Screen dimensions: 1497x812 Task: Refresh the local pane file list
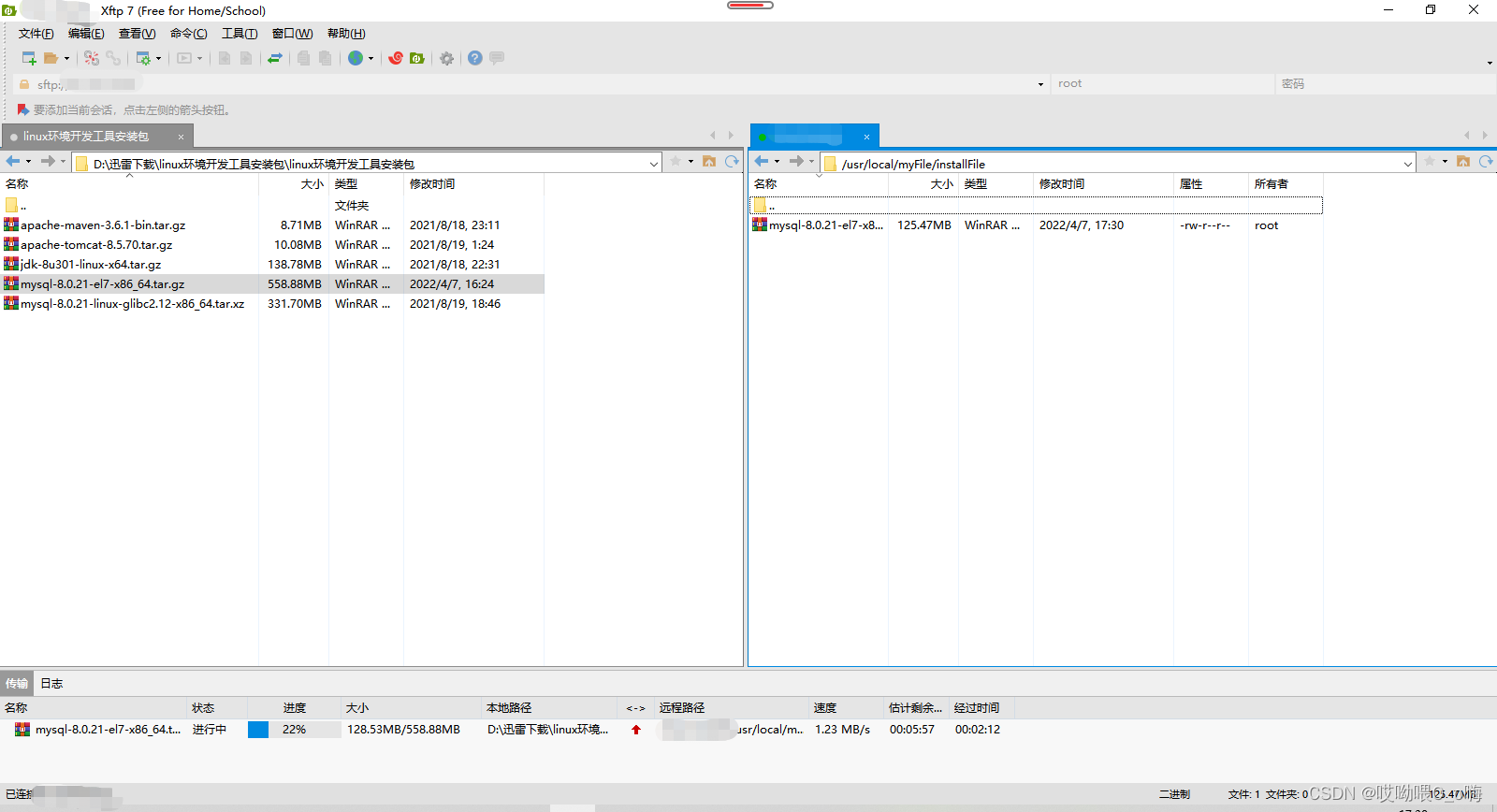pyautogui.click(x=732, y=161)
